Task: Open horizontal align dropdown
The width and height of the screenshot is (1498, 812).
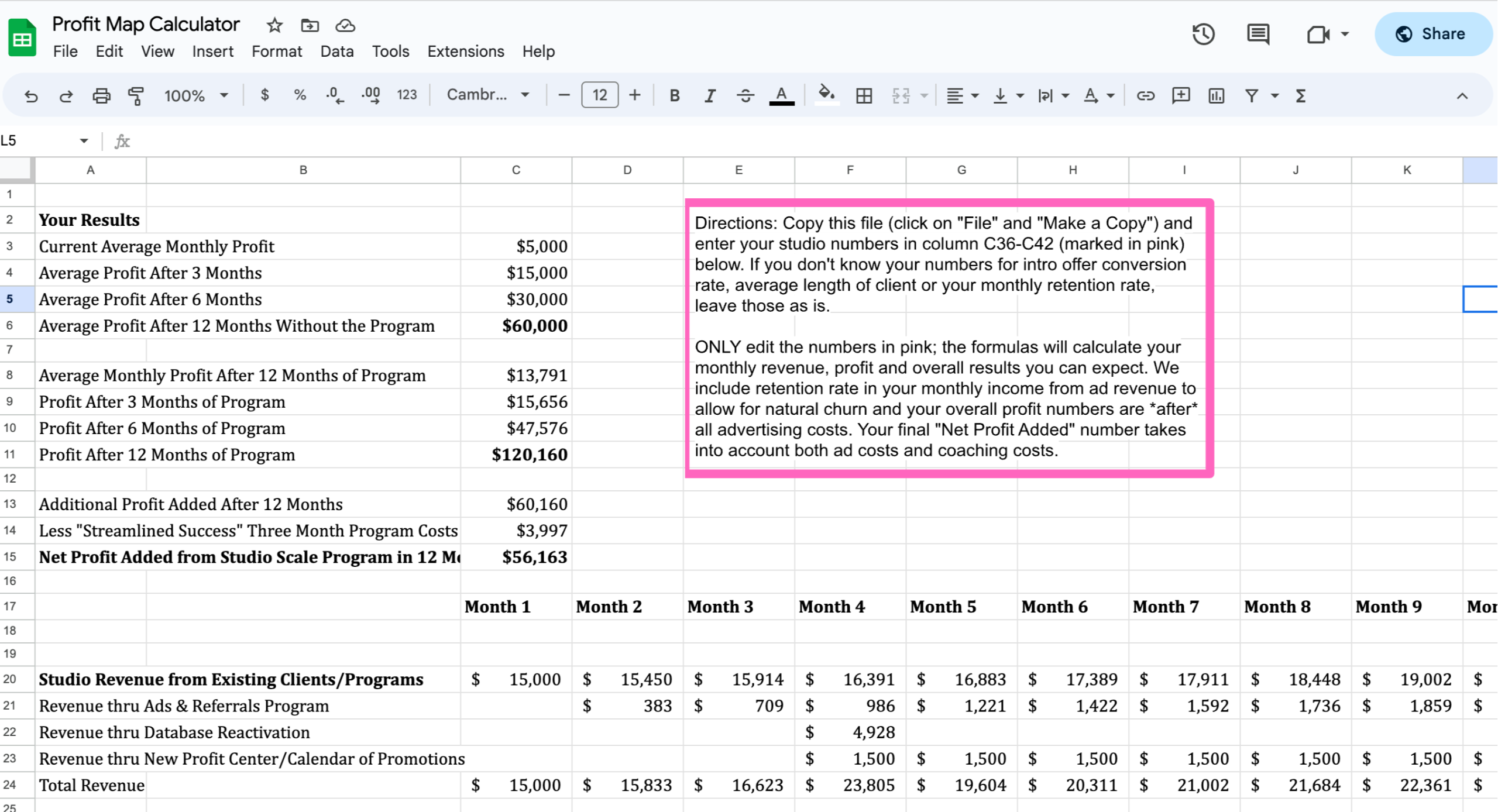Action: (962, 95)
